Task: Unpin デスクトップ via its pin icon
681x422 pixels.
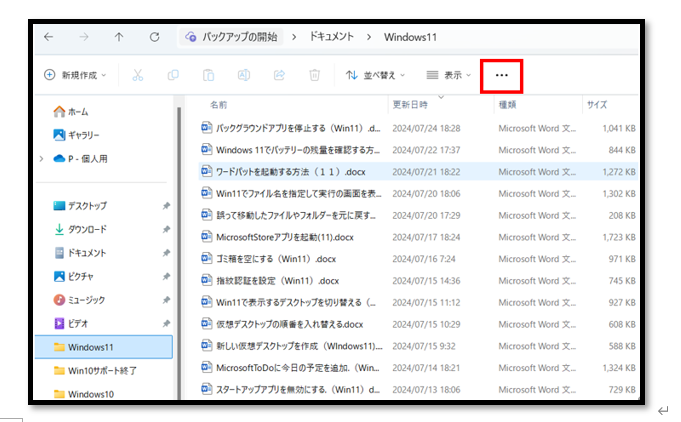Action: click(166, 206)
